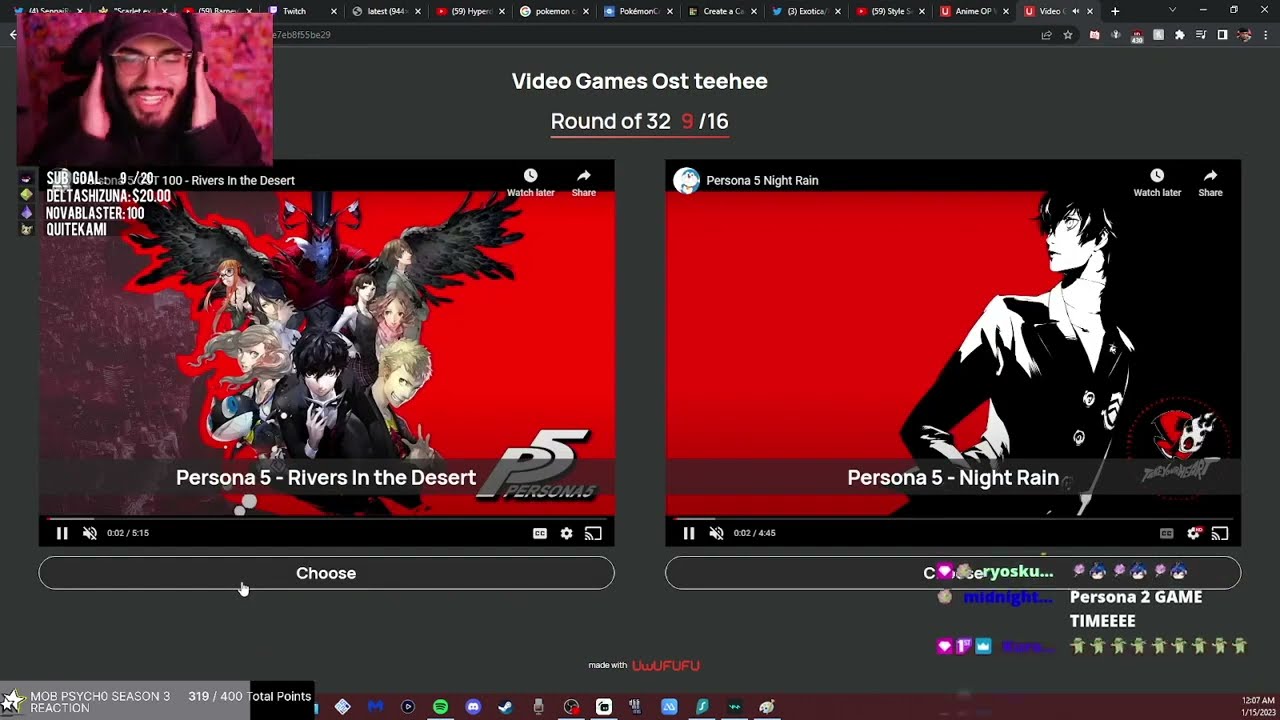Expand the tab search dropdown
The width and height of the screenshot is (1280, 720).
1173,10
